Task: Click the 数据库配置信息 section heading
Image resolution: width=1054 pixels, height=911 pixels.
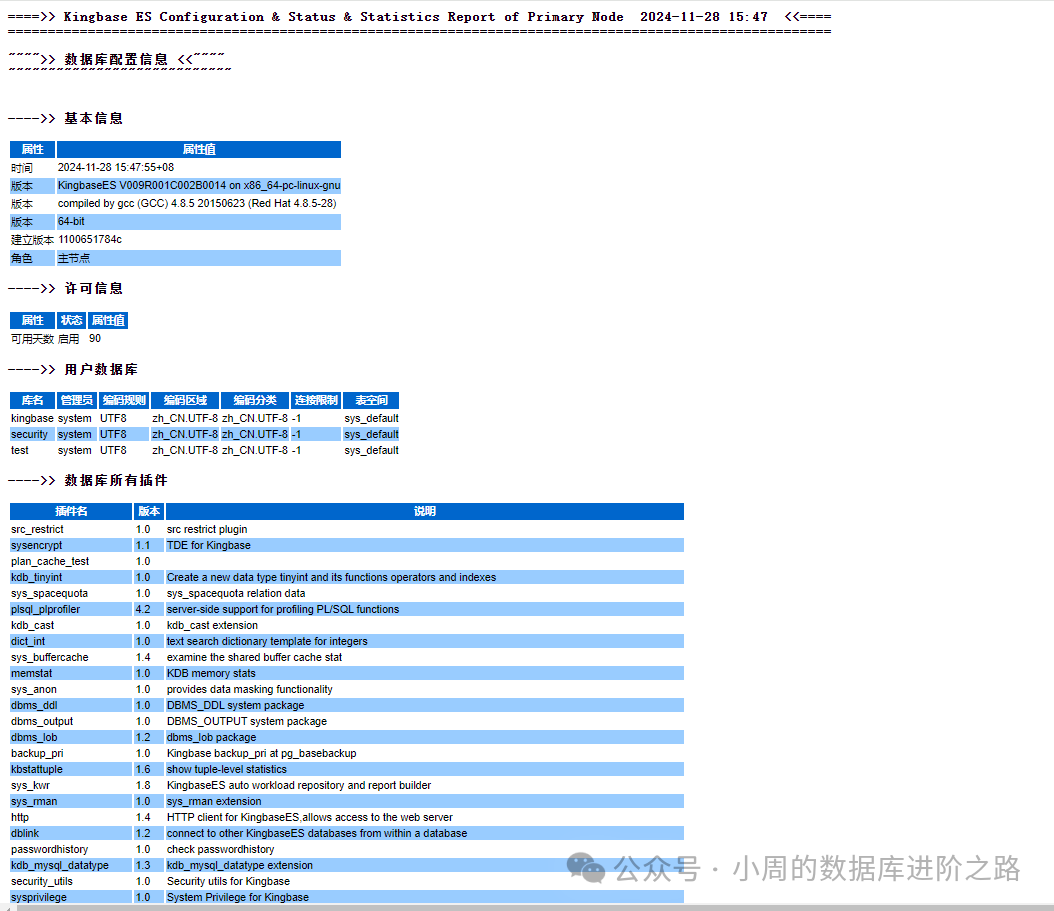Action: coord(116,60)
